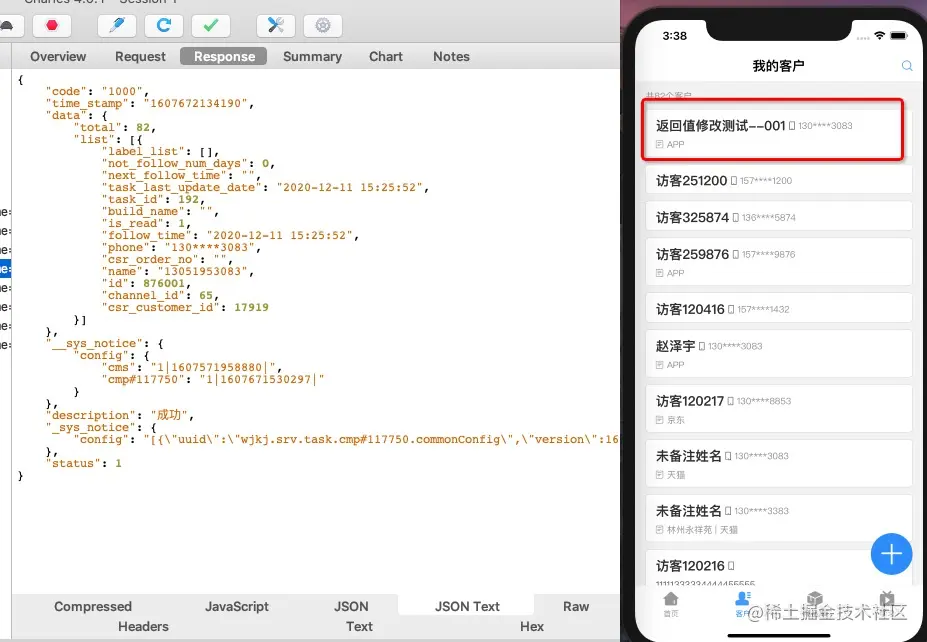The width and height of the screenshot is (927, 642).
Task: Tap the search magnifier in phone app
Action: 906,66
